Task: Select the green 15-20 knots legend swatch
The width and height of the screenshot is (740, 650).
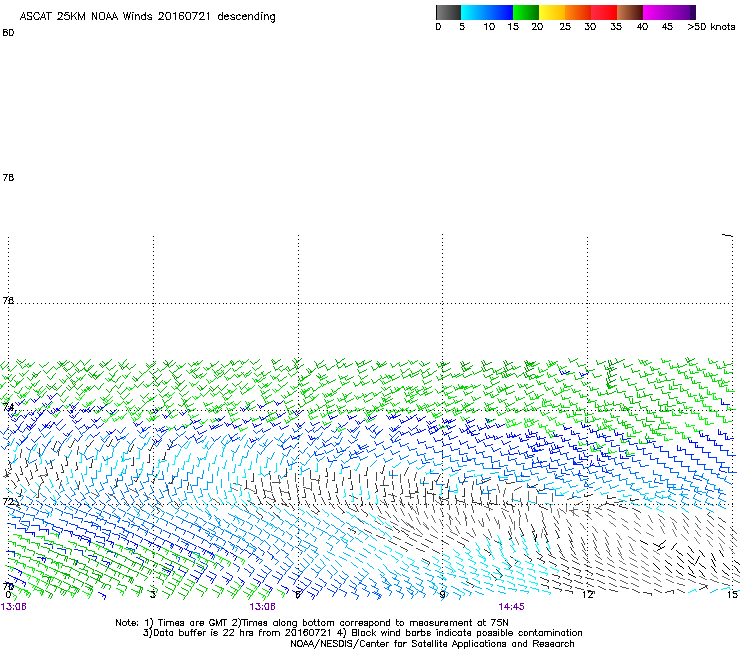Action: pos(526,12)
